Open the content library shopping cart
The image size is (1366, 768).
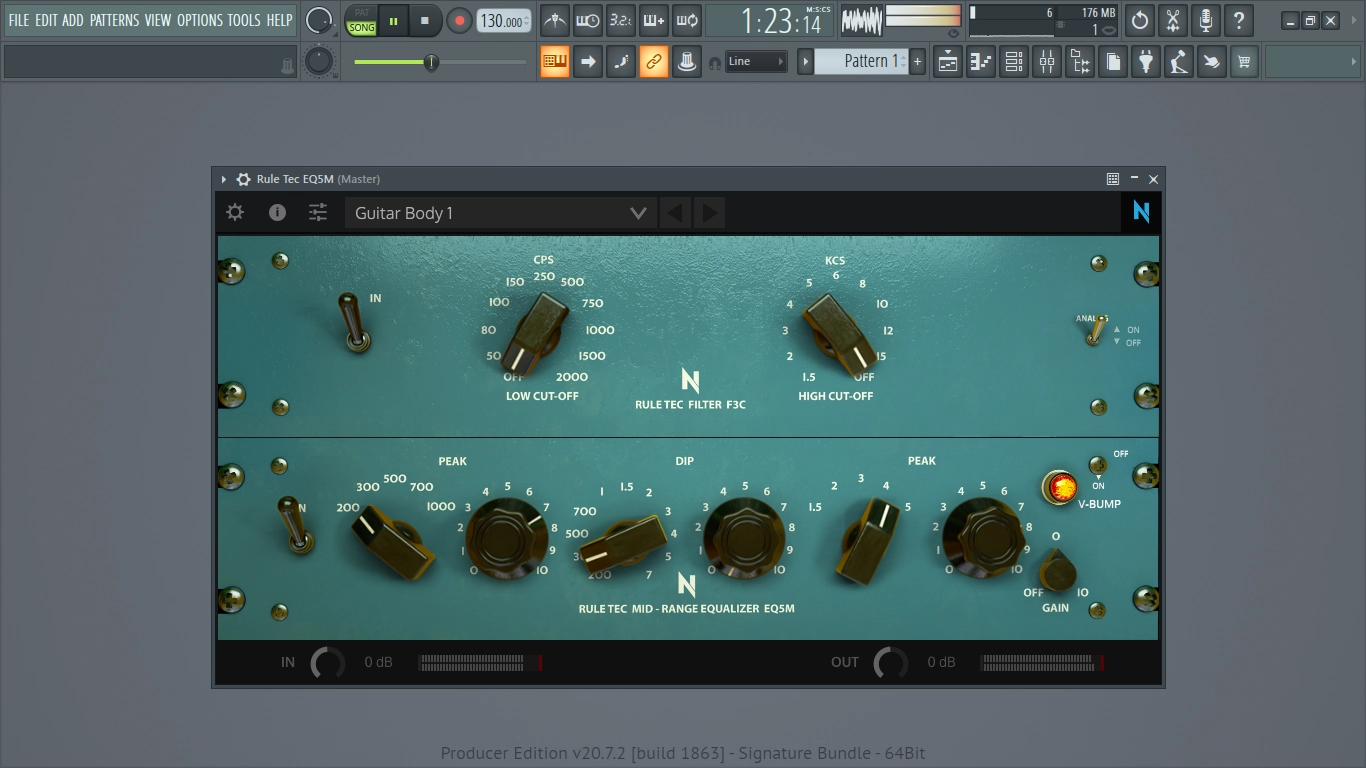pyautogui.click(x=1245, y=62)
